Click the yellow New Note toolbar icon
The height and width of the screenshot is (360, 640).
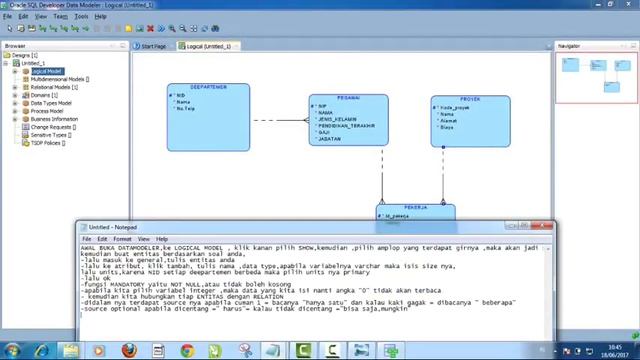pos(129,29)
